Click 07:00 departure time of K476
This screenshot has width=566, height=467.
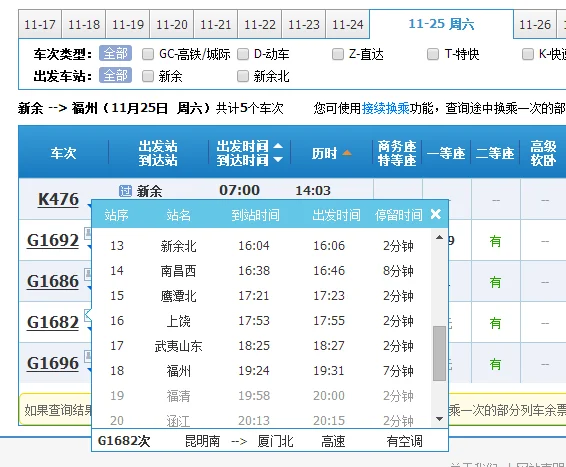point(239,190)
